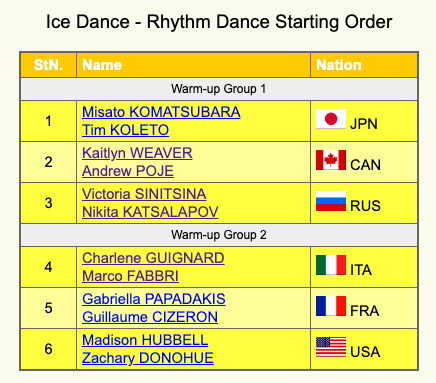This screenshot has width=436, height=383.
Task: Select the Marco FABBRI link
Action: tap(130, 276)
